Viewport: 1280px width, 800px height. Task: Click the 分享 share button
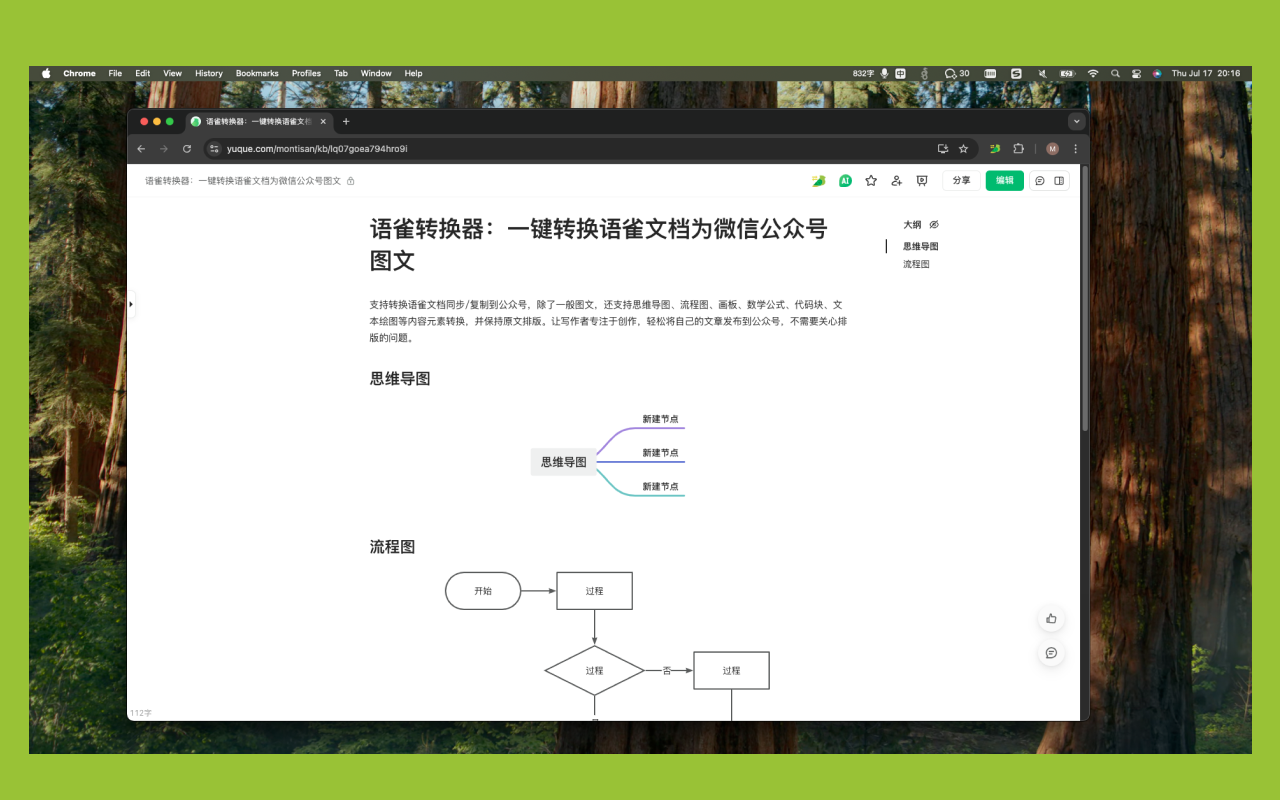[961, 181]
